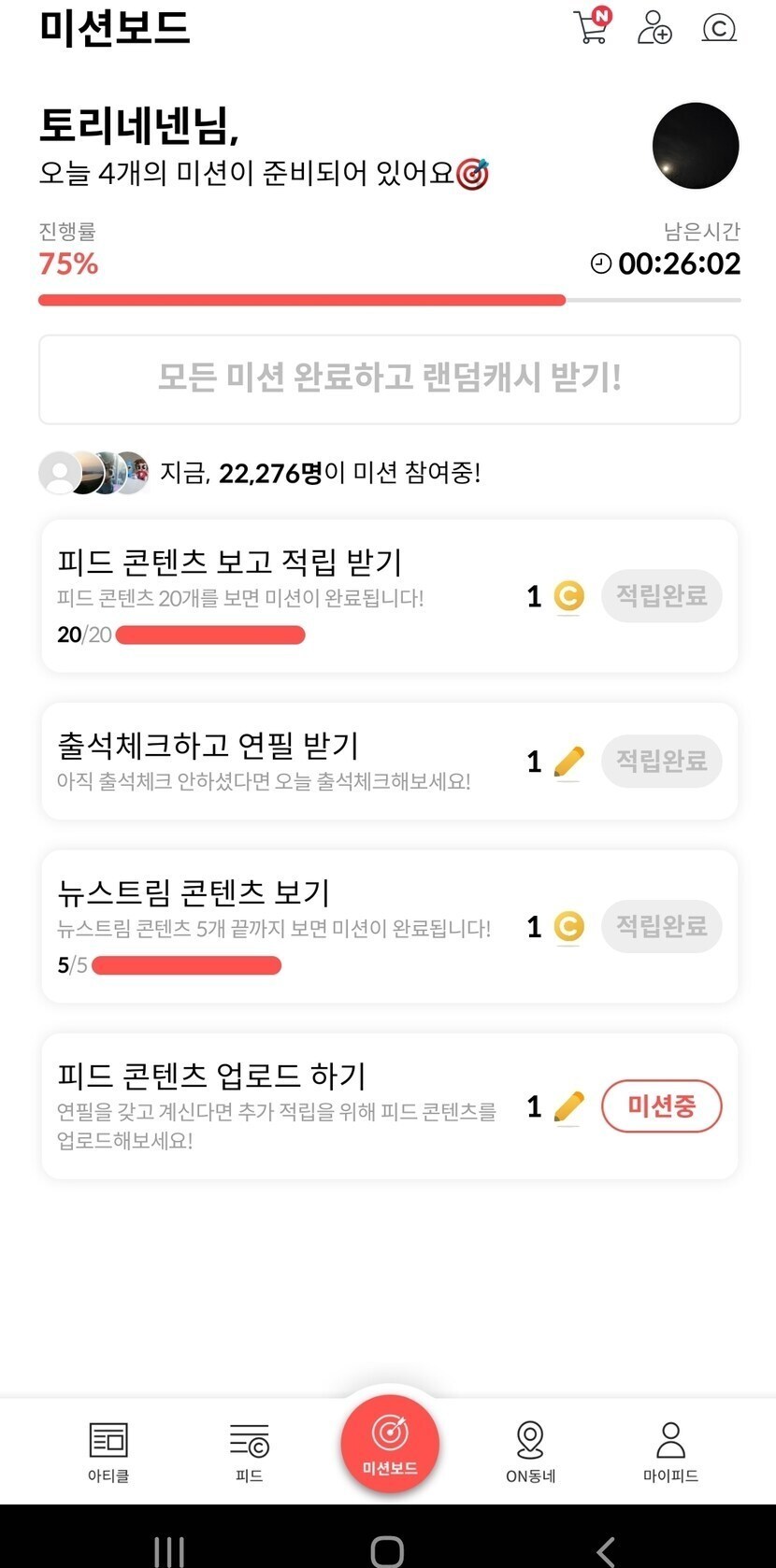Tap 적립완료 button for feed content mission
776x1568 pixels.
[661, 596]
